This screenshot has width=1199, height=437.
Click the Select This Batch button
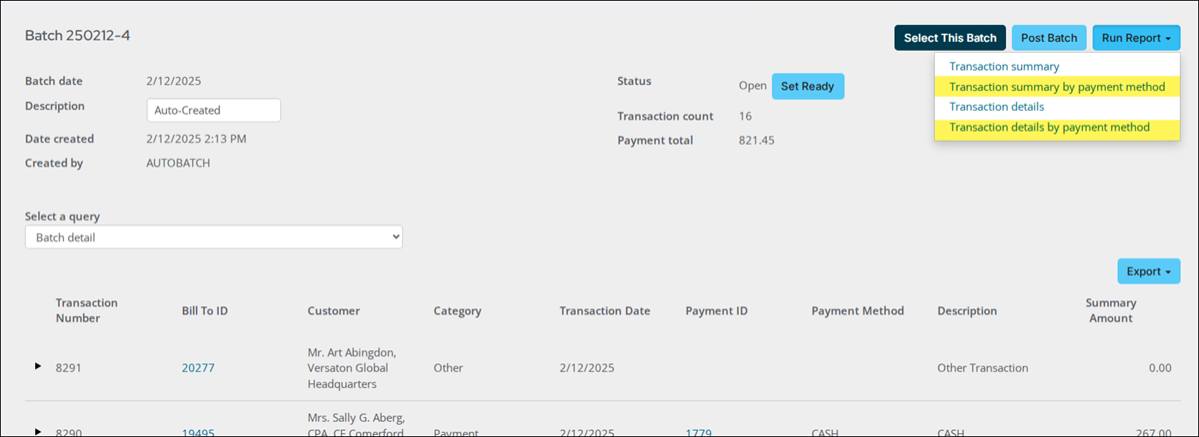tap(949, 38)
